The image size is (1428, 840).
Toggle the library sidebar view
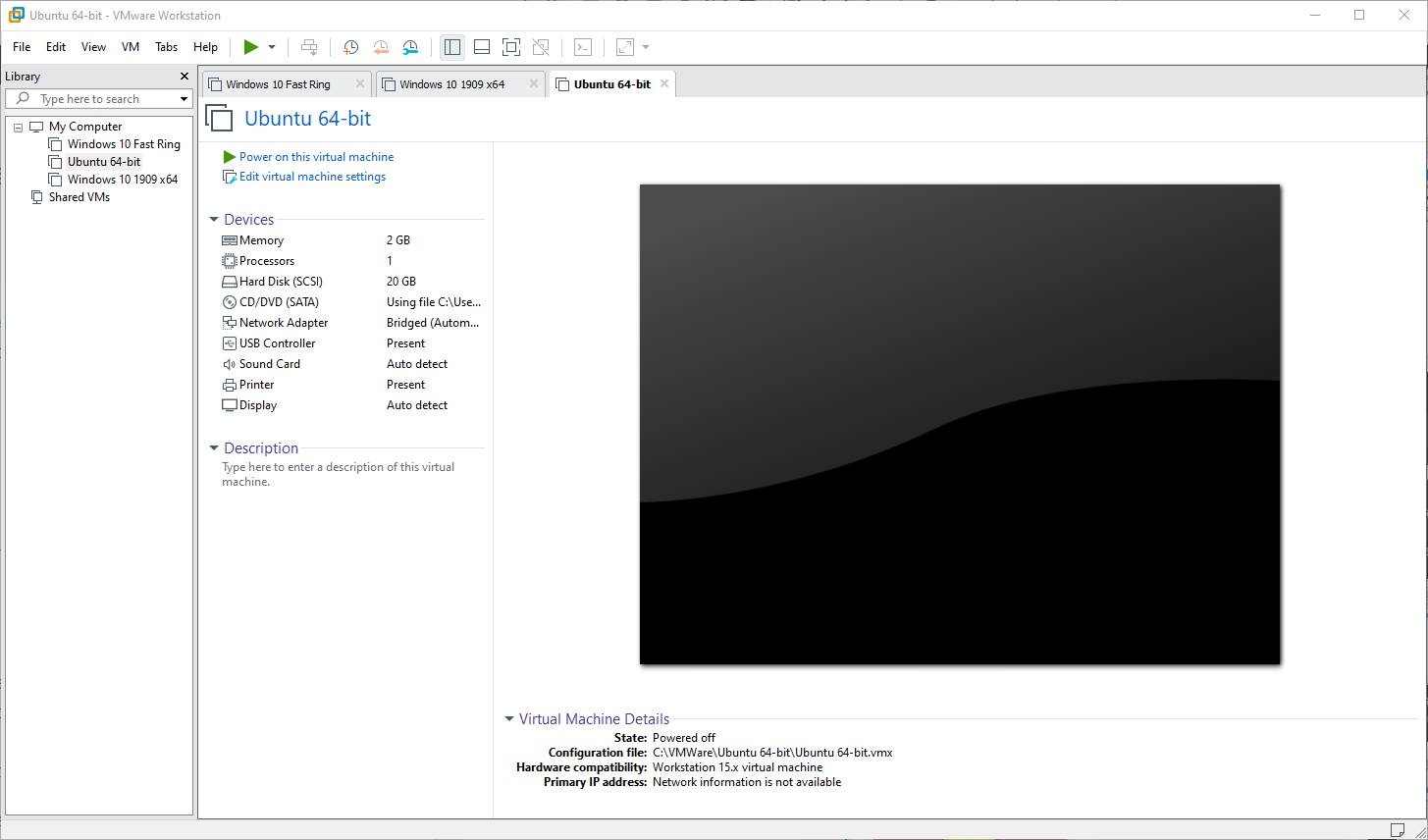(451, 47)
